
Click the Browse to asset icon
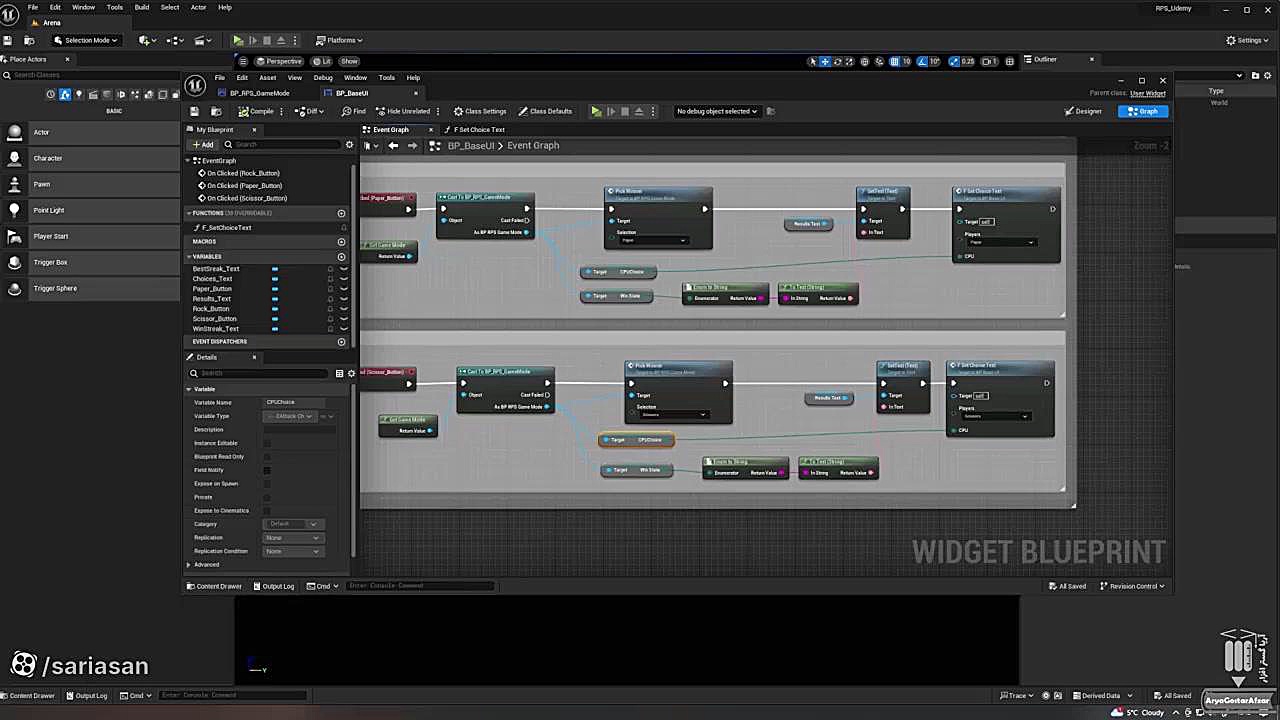click(x=218, y=111)
